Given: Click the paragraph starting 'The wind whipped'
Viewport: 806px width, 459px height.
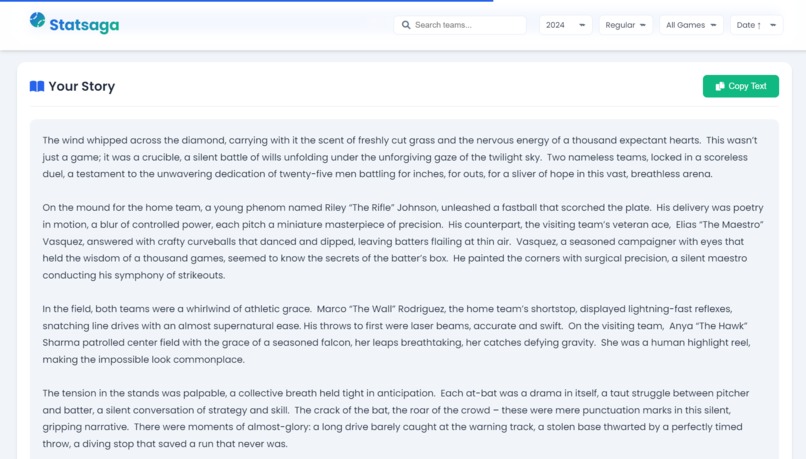Looking at the screenshot, I should pos(402,157).
